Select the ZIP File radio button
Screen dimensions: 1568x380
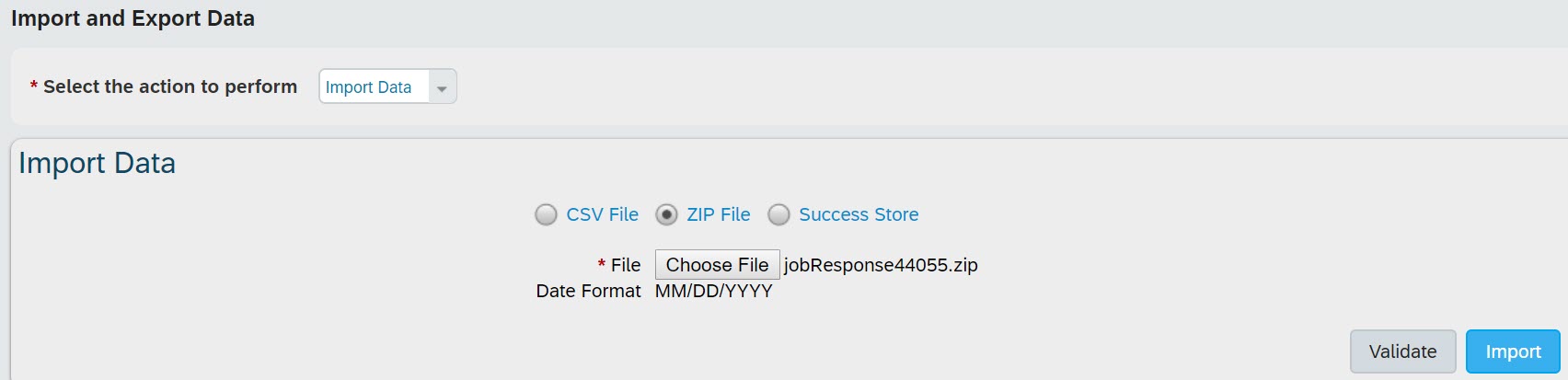pos(666,214)
